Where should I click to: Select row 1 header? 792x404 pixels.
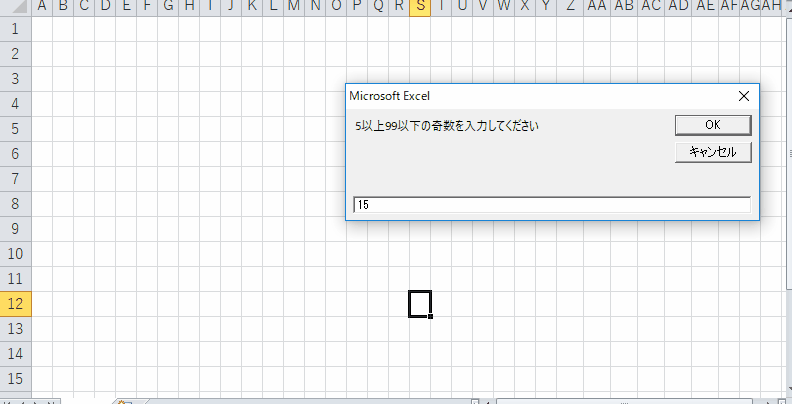tap(15, 28)
